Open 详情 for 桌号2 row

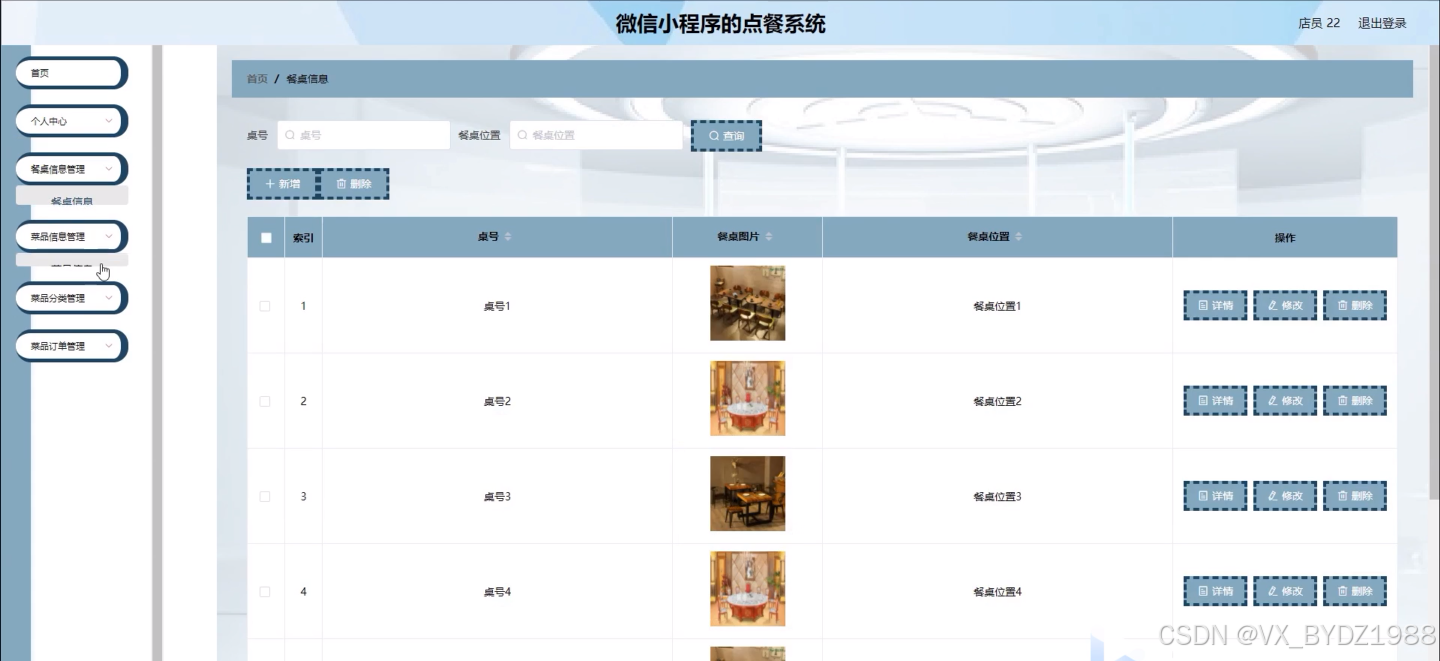click(1215, 401)
